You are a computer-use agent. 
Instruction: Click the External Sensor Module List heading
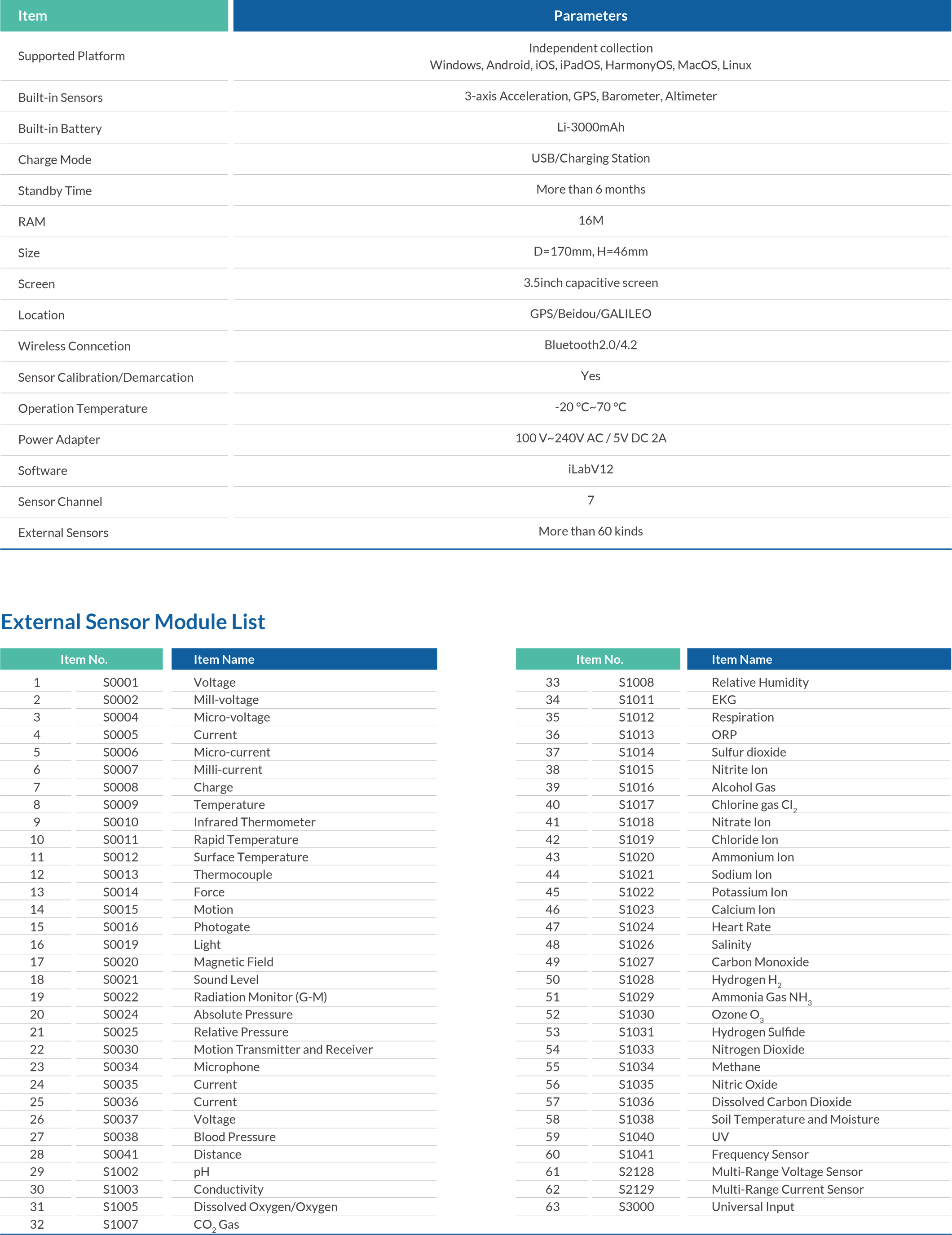point(133,622)
